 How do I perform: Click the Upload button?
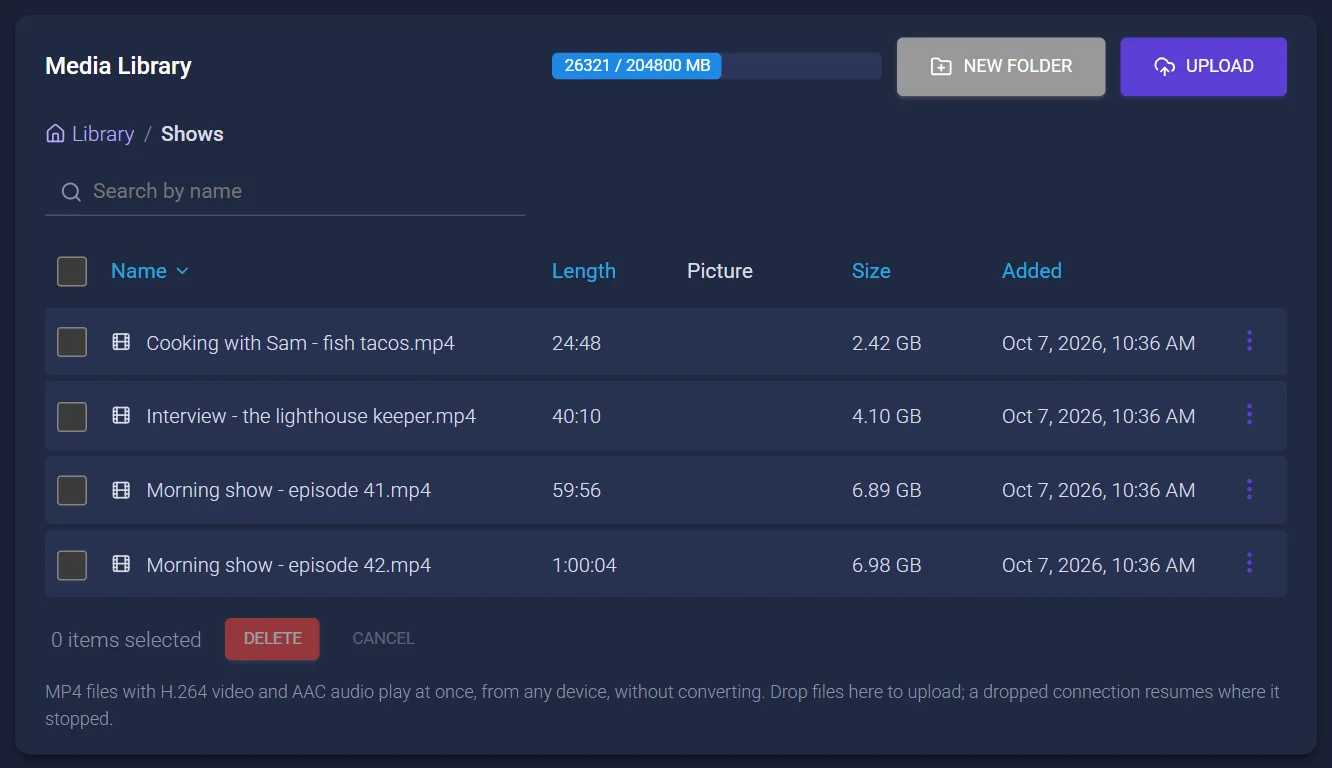[1203, 67]
